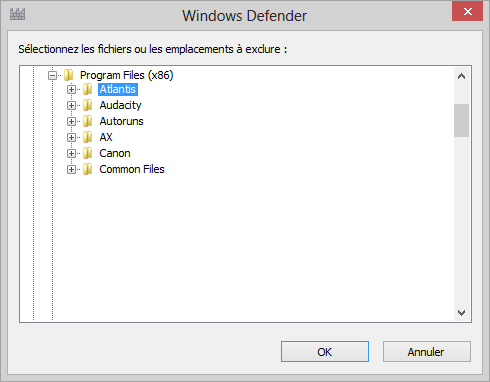Collapse the Program Files (x86) node
This screenshot has width=490, height=382.
click(x=52, y=76)
